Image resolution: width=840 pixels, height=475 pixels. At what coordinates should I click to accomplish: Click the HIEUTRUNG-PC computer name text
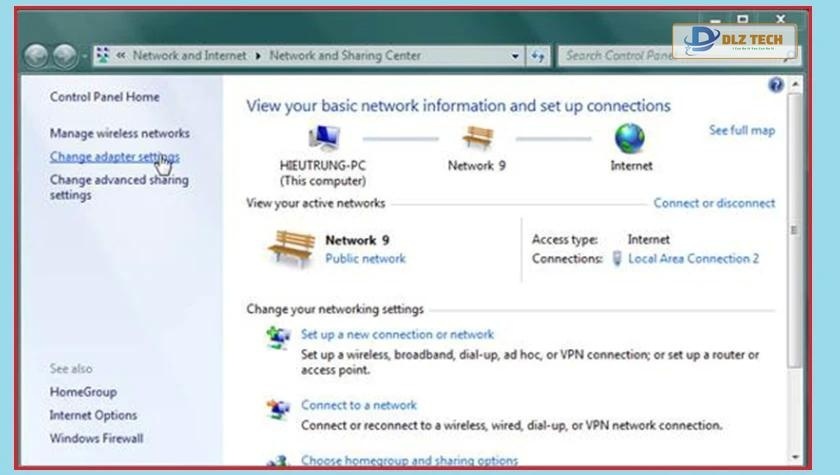322,165
